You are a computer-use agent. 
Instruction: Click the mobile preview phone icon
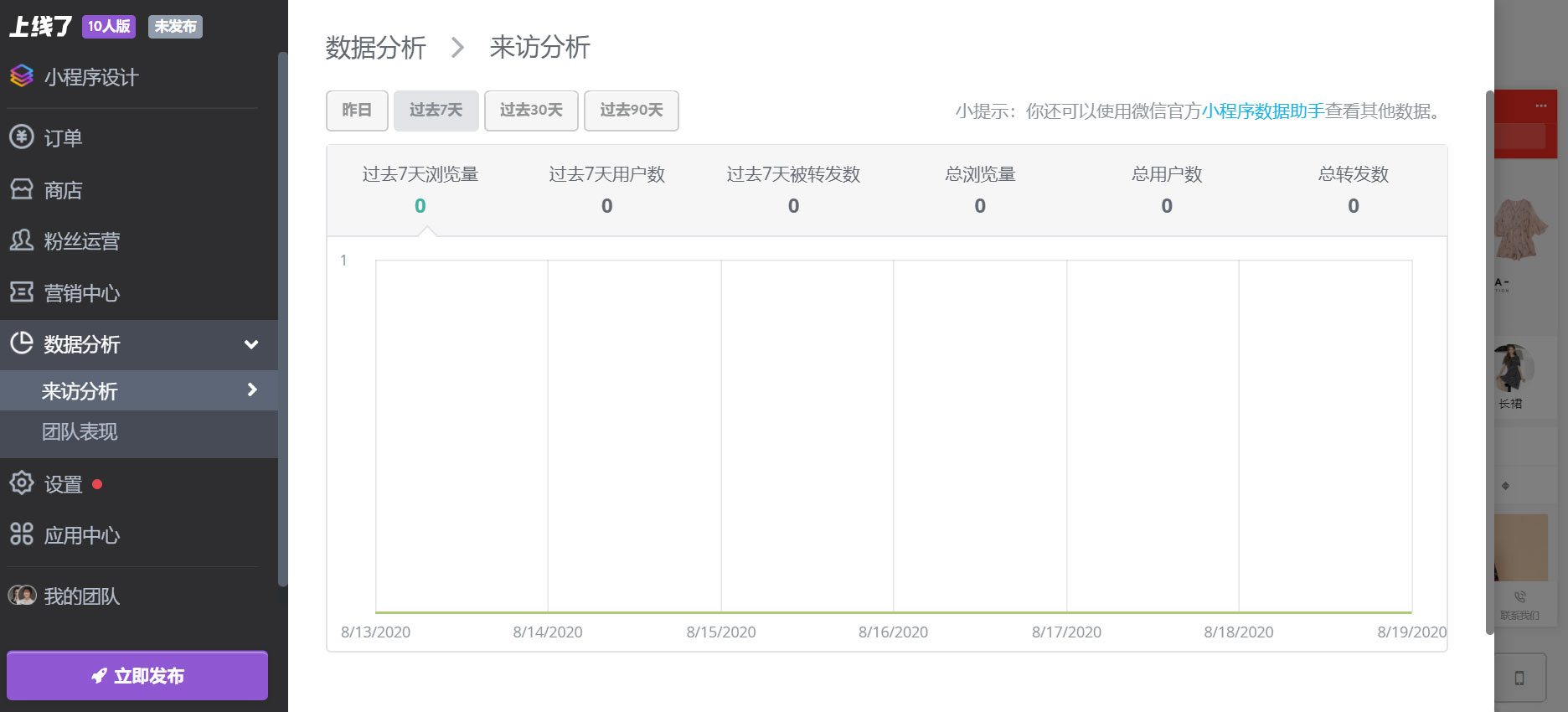1519,678
